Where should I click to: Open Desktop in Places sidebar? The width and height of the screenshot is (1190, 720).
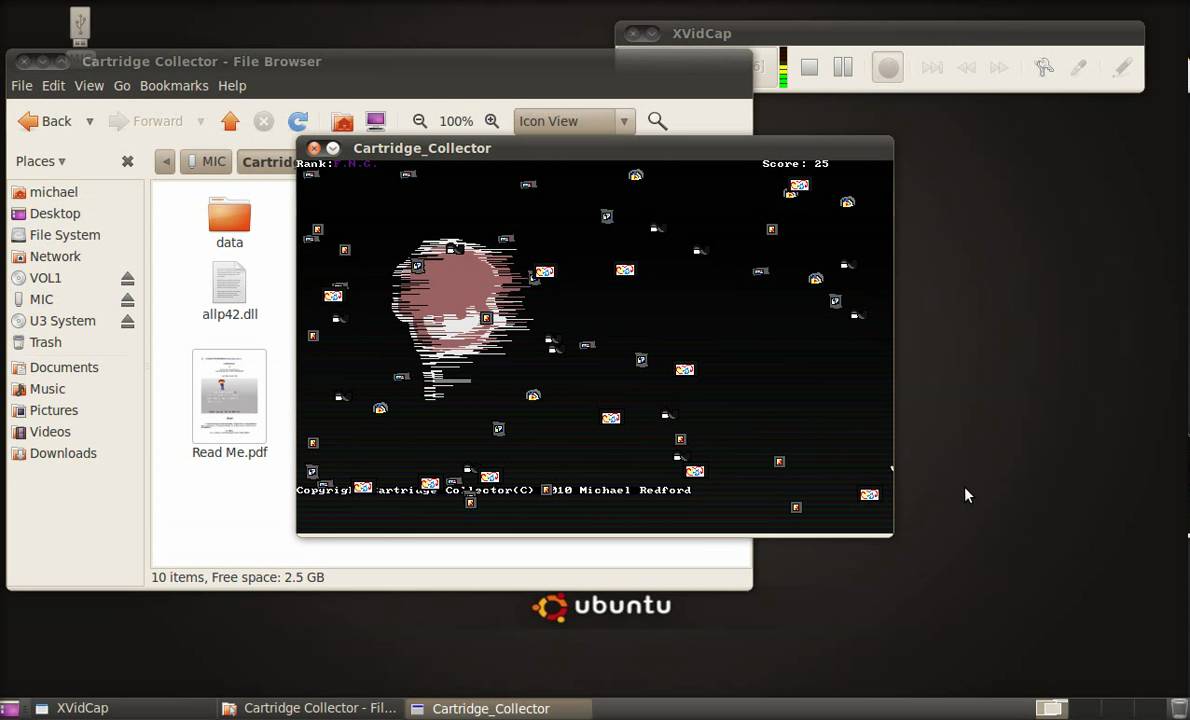47,214
